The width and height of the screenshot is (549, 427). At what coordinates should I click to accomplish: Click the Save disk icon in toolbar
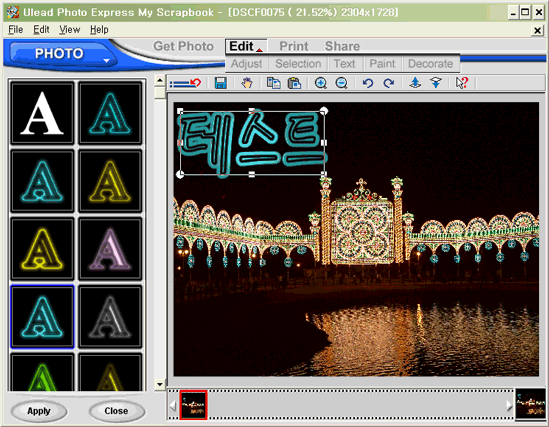coord(221,83)
